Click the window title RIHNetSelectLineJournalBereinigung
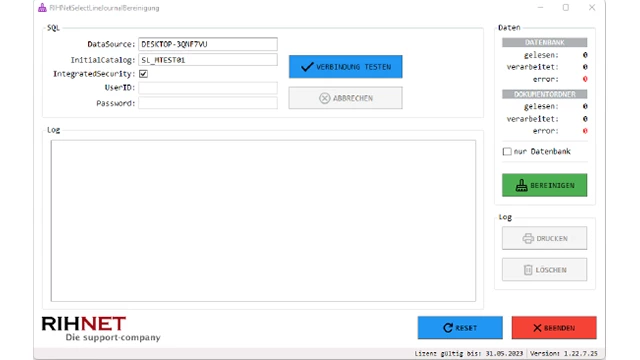 point(104,8)
